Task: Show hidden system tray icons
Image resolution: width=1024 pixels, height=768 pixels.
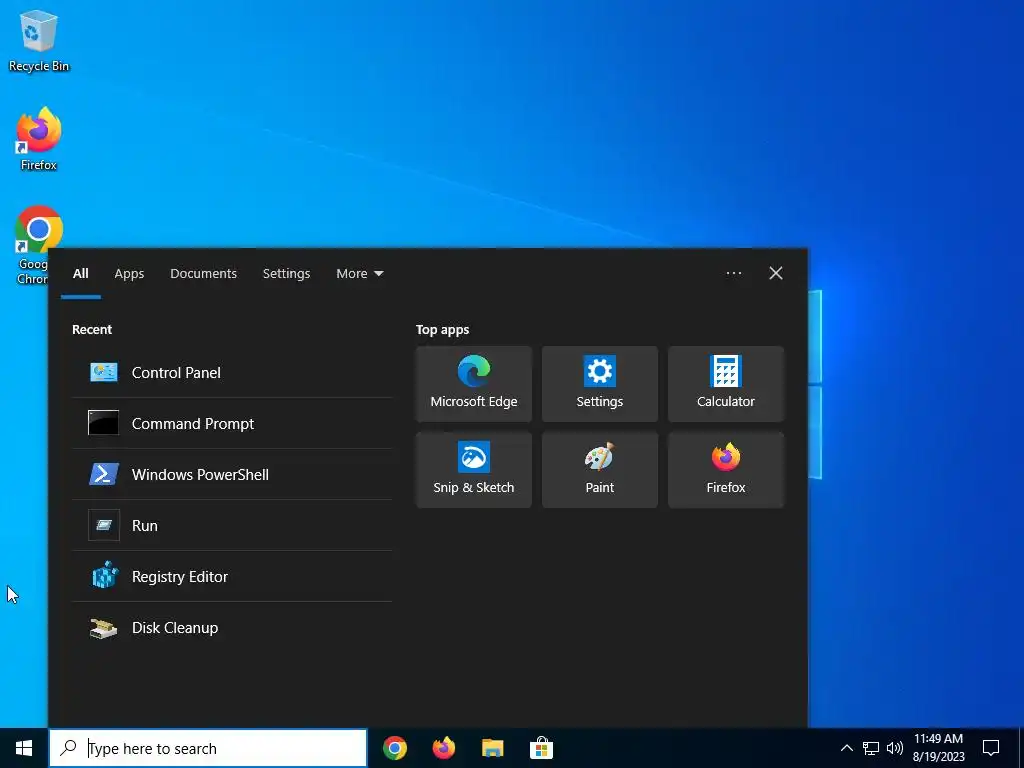Action: 846,748
